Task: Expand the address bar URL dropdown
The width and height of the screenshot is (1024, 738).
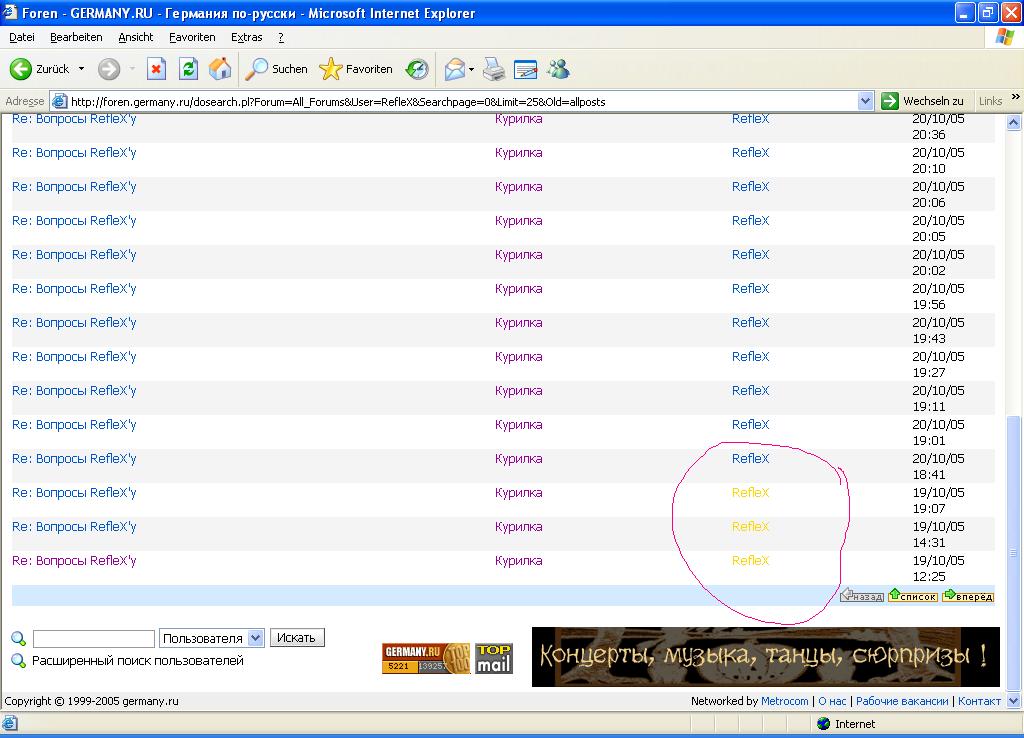Action: (x=866, y=101)
